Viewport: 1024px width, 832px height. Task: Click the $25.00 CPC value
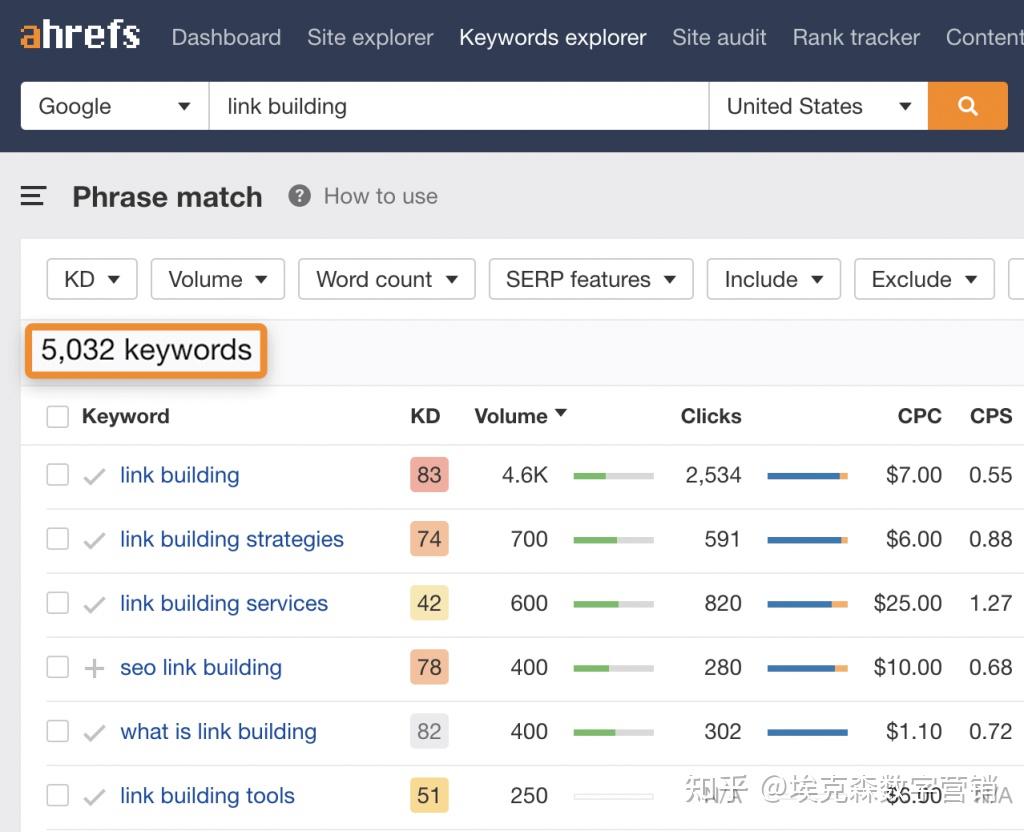click(x=908, y=603)
